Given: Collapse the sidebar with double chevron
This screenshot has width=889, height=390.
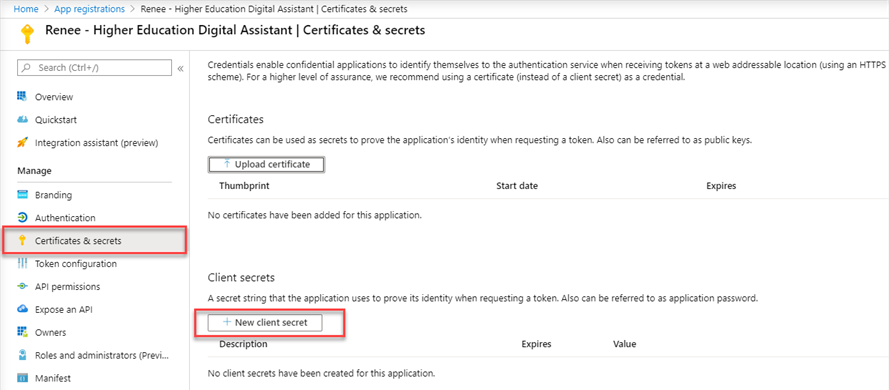Looking at the screenshot, I should point(180,68).
